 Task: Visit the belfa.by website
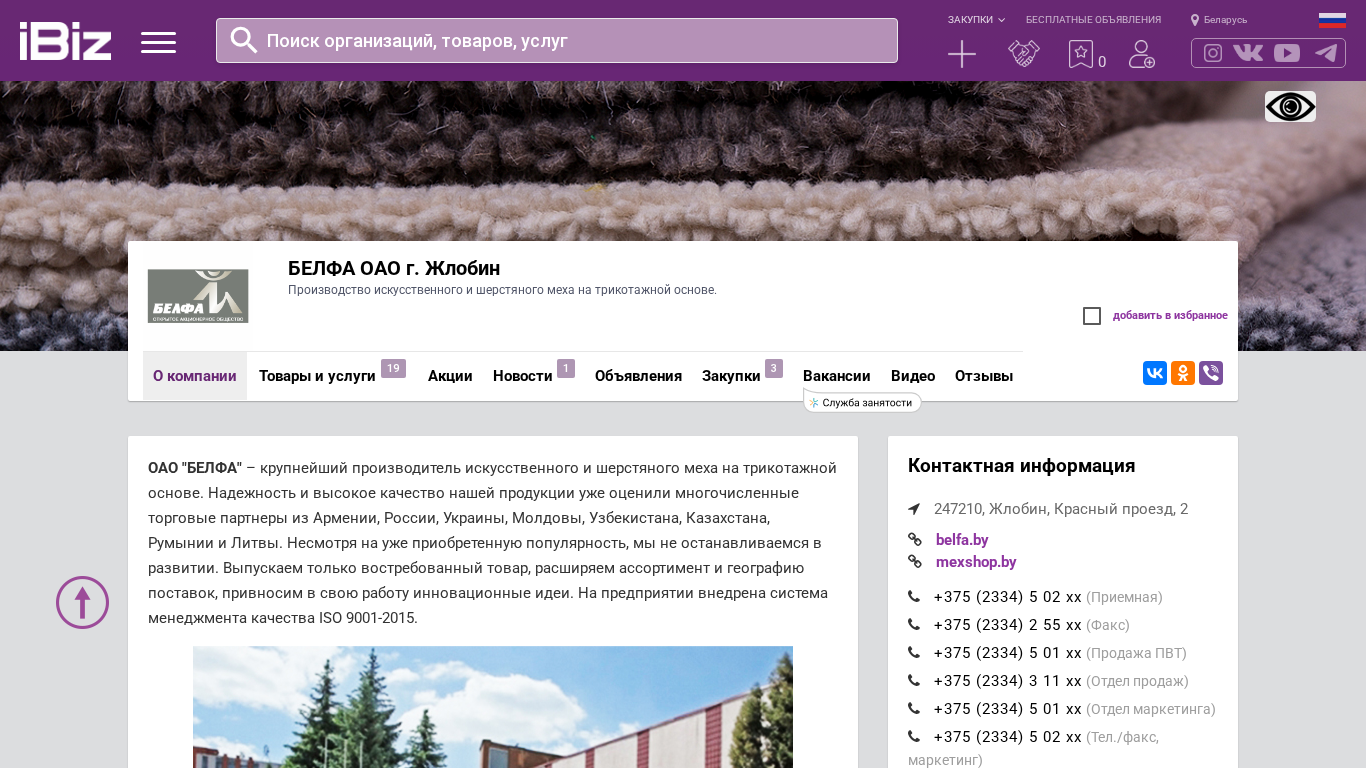962,540
